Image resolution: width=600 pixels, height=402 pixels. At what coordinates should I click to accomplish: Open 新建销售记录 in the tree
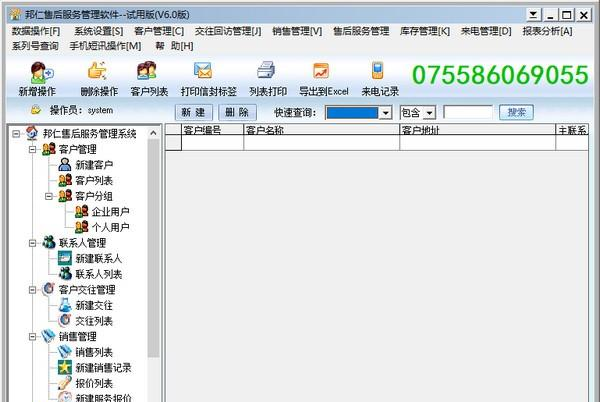coord(103,368)
